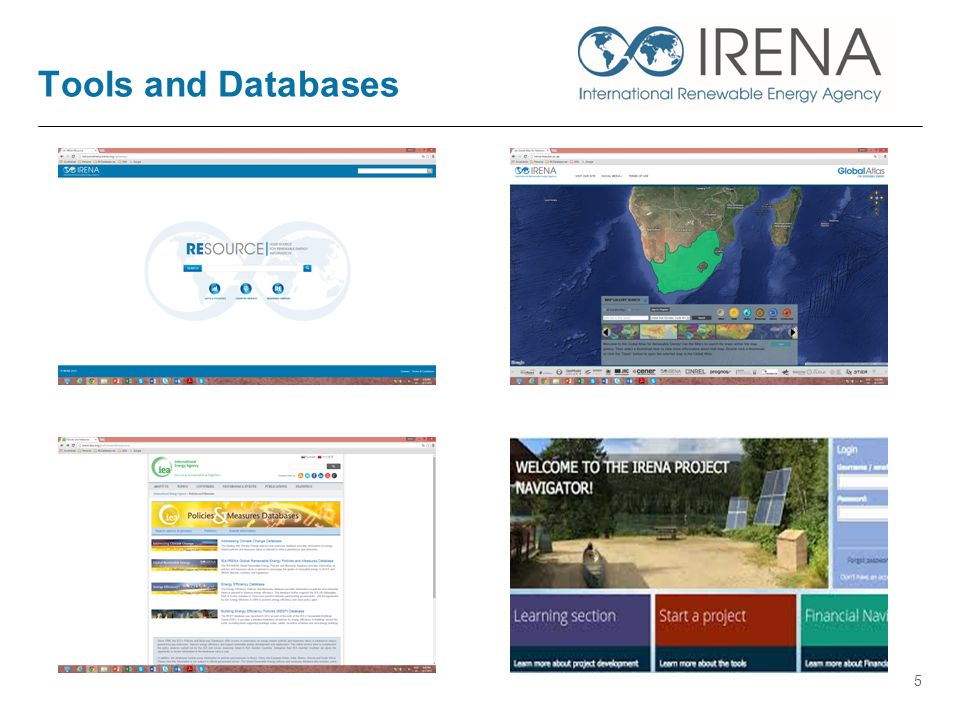Click the Password field in Login panel
Screen dimensions: 960x720
[862, 513]
